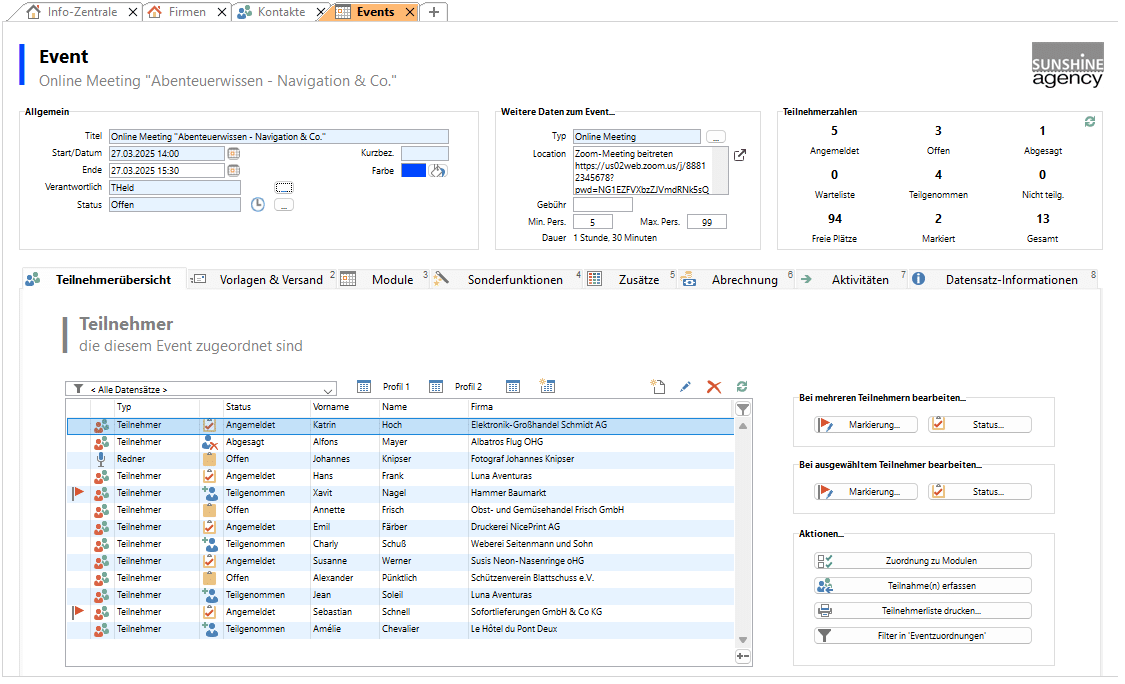
Task: Delete selected participant with red X
Action: click(714, 387)
